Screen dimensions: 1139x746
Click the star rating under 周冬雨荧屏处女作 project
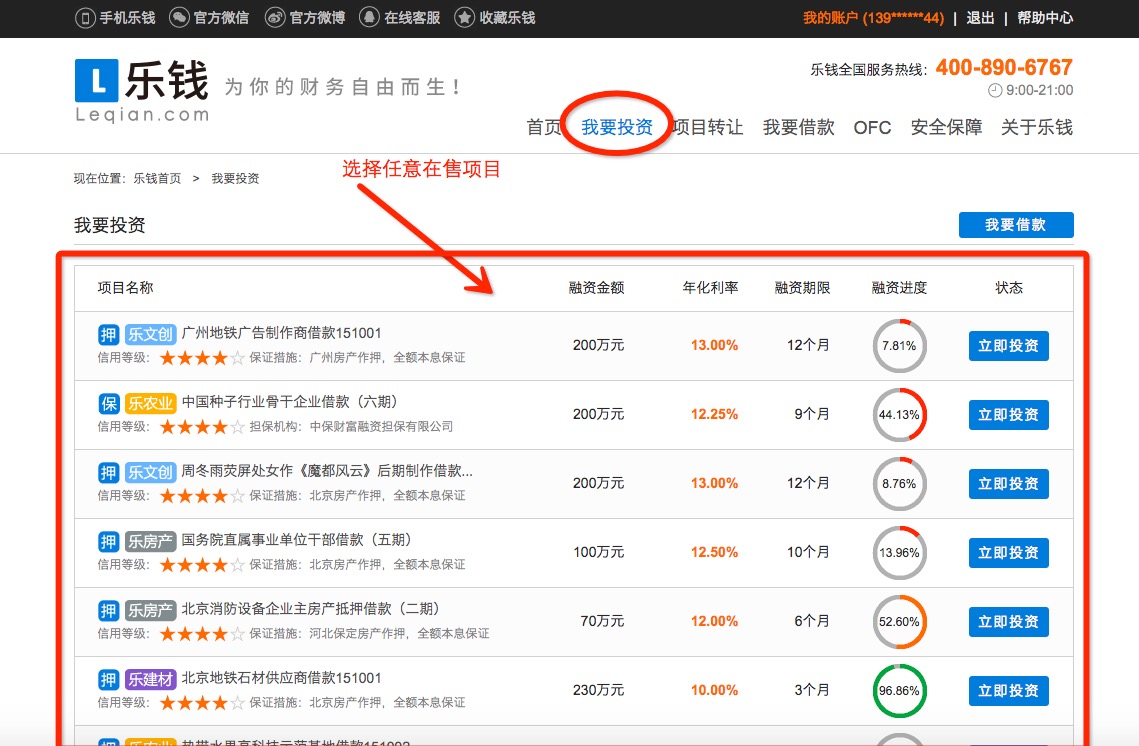click(x=202, y=495)
